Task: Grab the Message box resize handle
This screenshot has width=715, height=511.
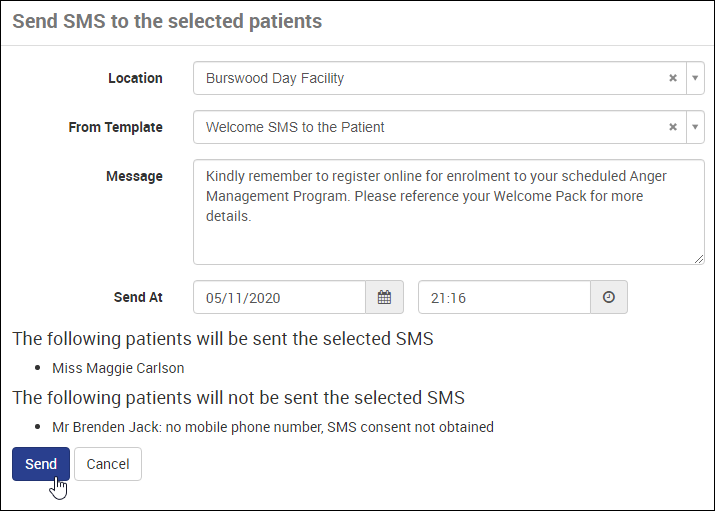Action: (698, 258)
